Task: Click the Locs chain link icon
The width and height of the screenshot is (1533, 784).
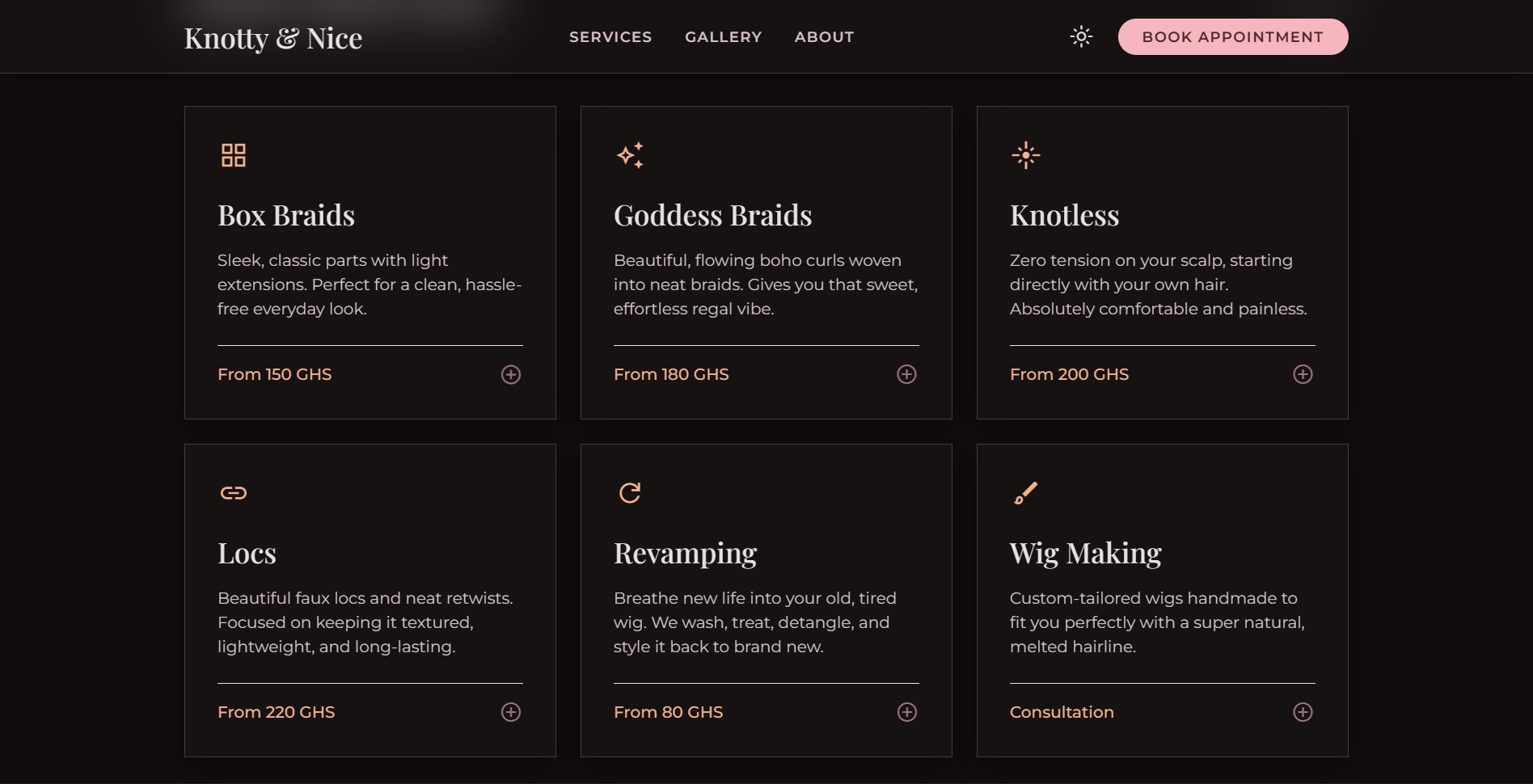Action: (234, 493)
